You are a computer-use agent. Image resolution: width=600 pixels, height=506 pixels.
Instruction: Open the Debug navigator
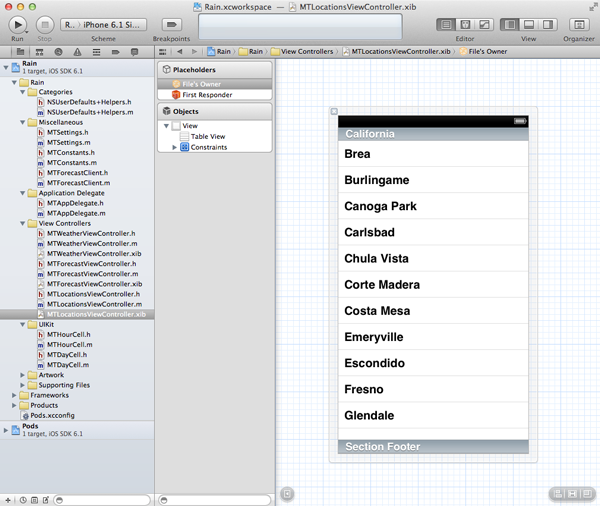[x=96, y=52]
